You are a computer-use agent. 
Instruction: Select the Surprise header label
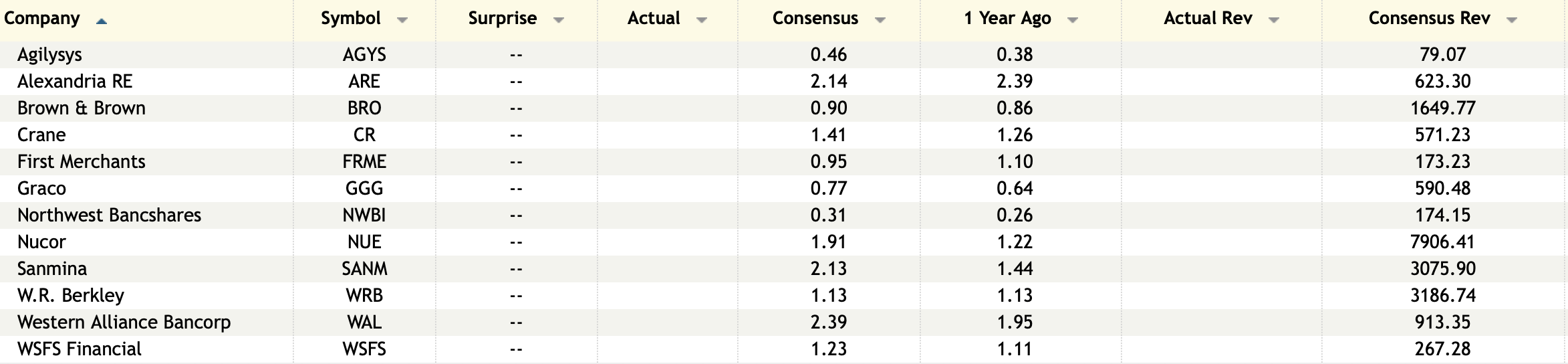click(x=502, y=18)
